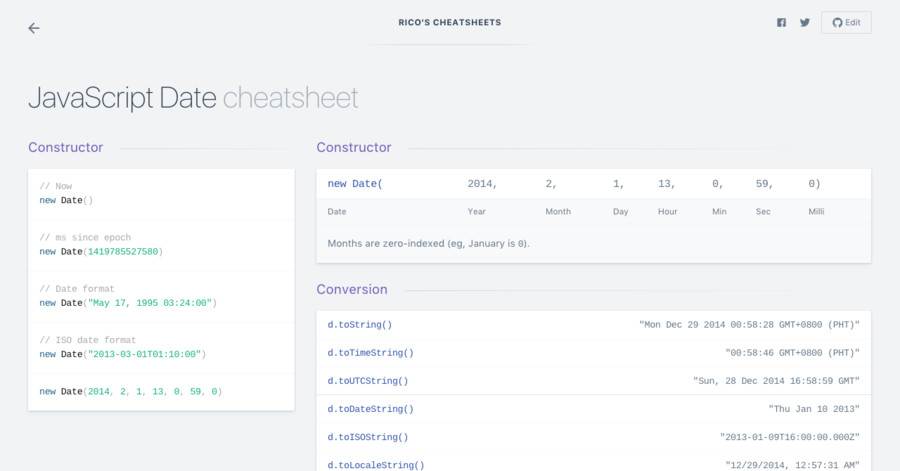Image resolution: width=900 pixels, height=471 pixels.
Task: Click the left Constructor section heading
Action: 65,147
